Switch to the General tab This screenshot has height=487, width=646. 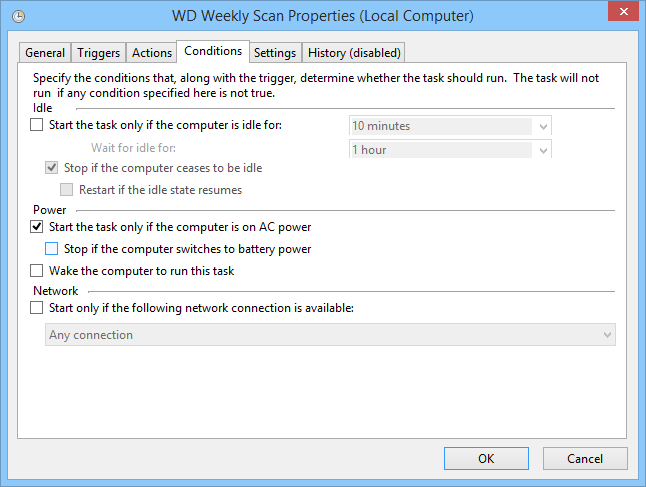45,53
